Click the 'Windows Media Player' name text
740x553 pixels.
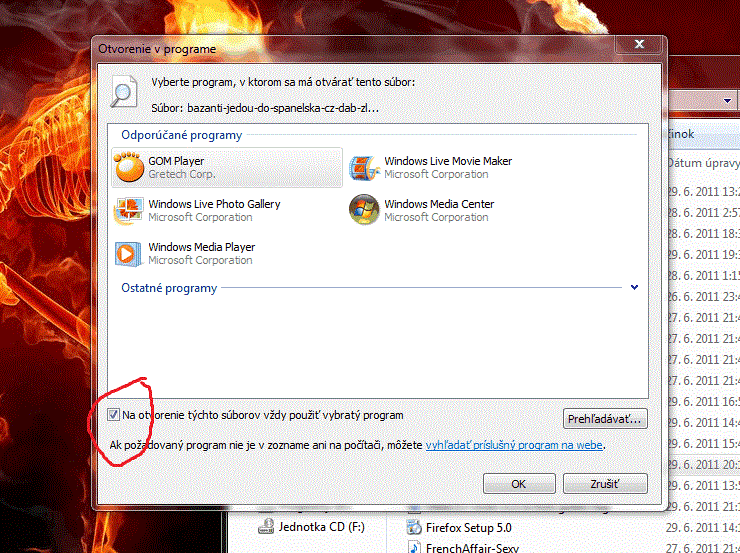pos(202,247)
